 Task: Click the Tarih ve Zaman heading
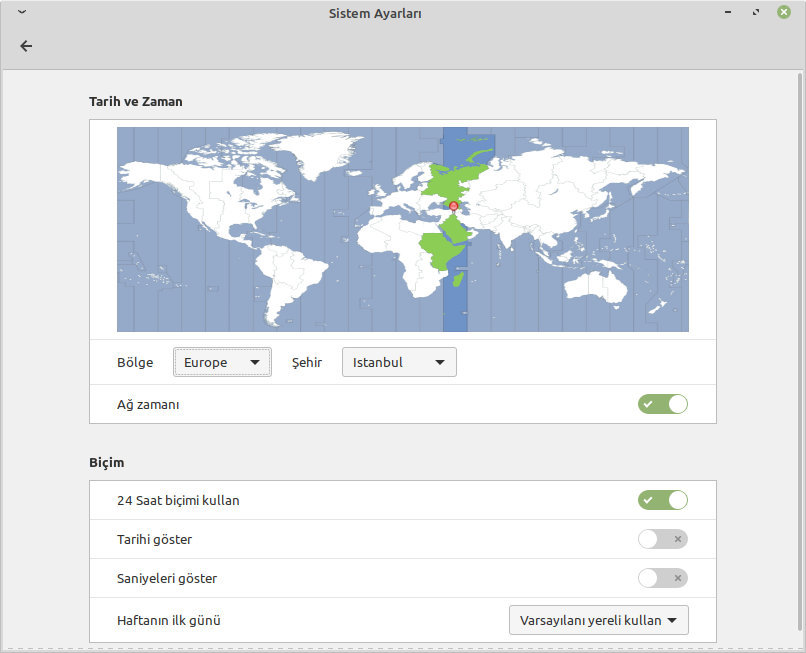point(136,101)
